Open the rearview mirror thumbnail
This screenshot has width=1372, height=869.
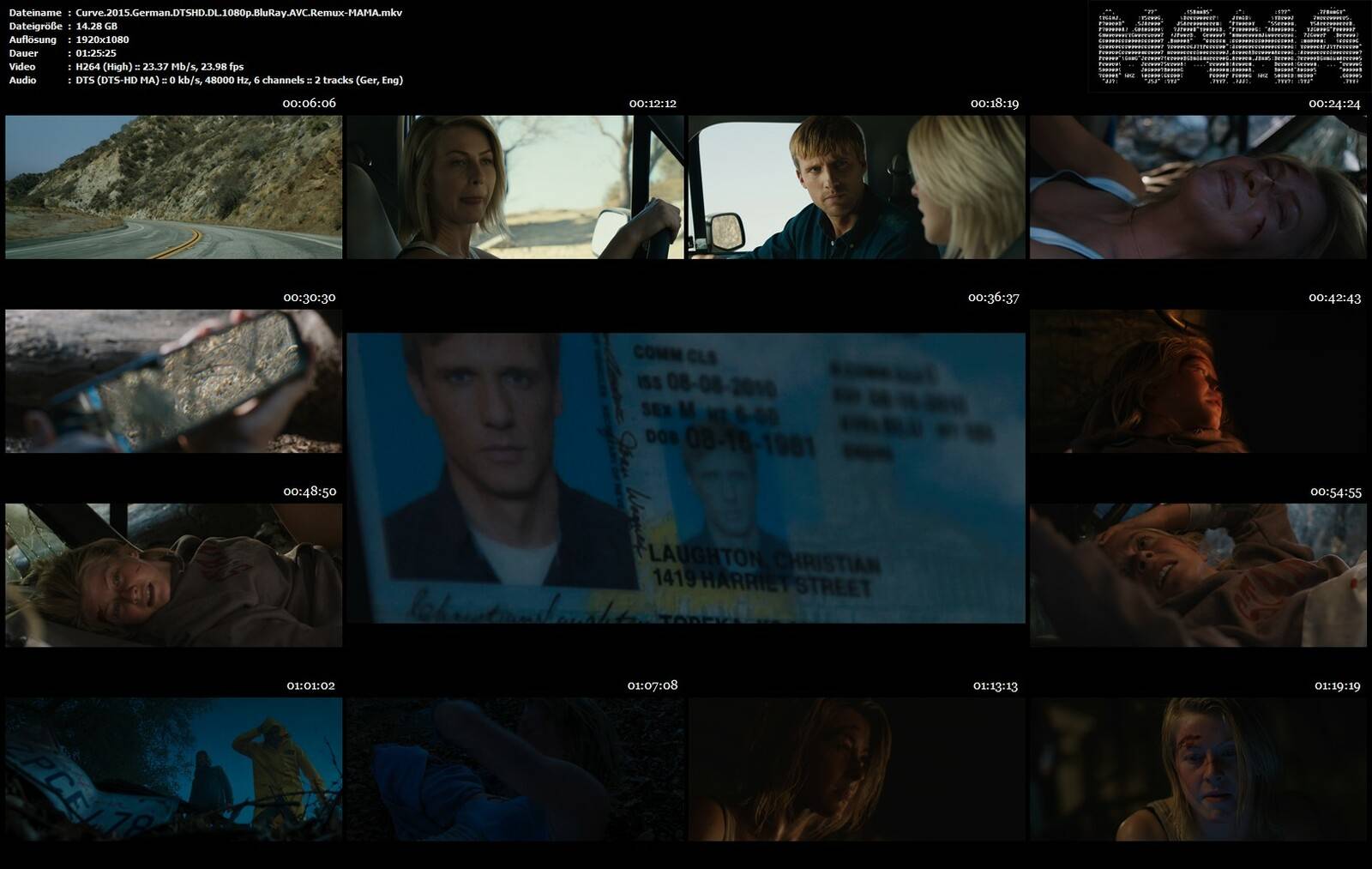coord(174,381)
